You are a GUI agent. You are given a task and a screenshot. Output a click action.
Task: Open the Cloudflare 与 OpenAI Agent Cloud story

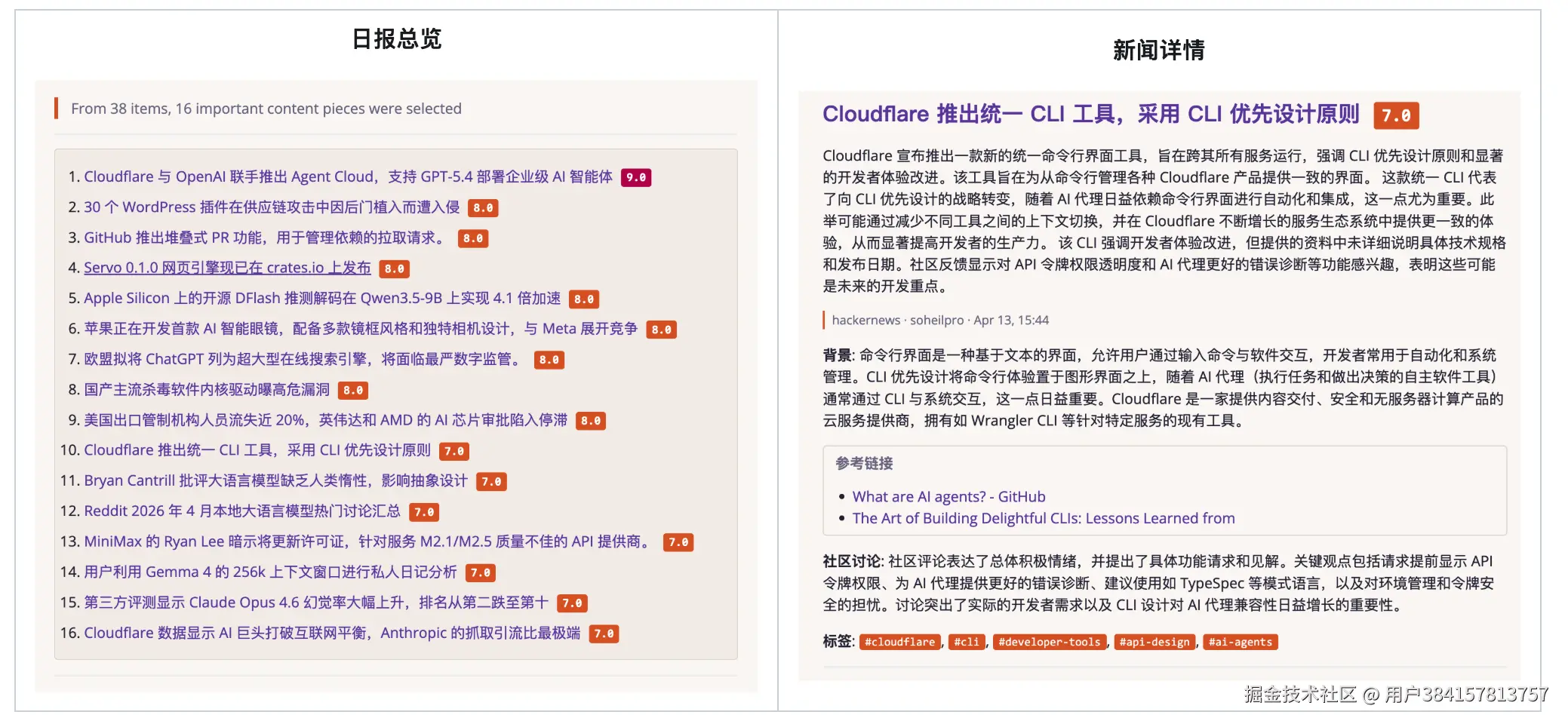348,176
